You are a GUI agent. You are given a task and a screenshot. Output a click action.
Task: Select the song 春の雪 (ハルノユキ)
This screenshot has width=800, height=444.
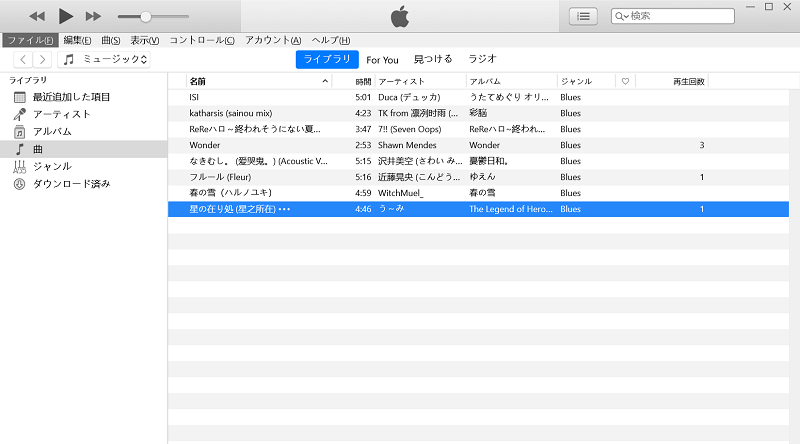(230, 193)
